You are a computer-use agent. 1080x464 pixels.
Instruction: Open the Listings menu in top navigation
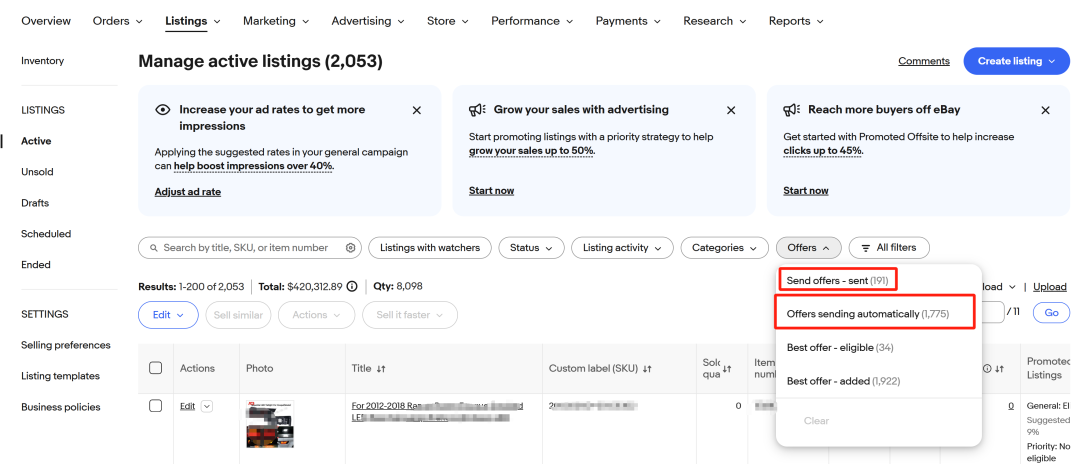193,21
